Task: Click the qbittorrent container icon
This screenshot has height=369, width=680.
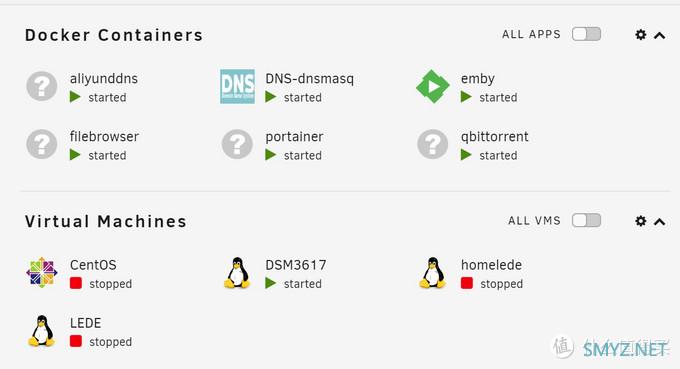Action: (x=433, y=144)
